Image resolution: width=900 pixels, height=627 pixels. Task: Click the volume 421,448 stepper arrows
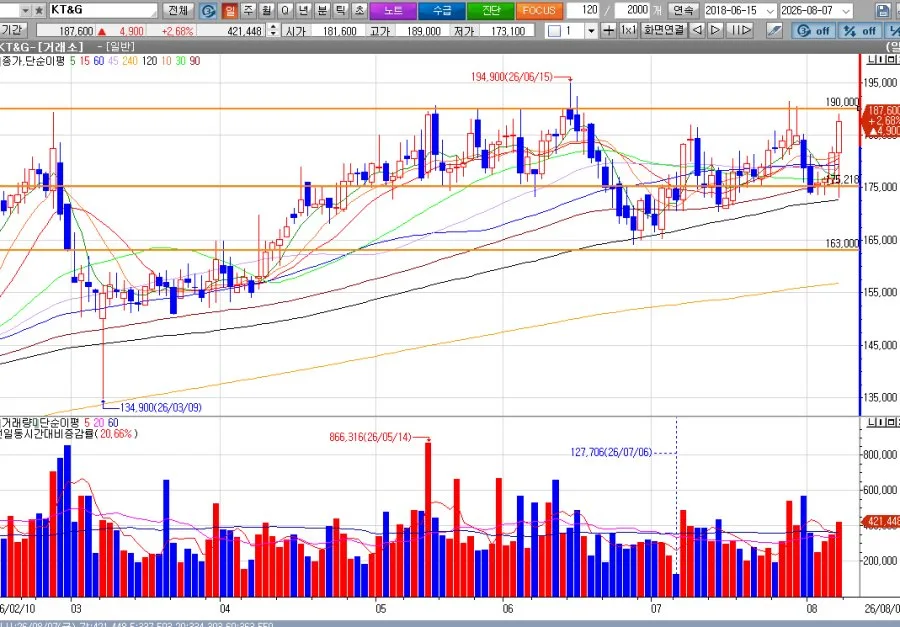point(273,30)
